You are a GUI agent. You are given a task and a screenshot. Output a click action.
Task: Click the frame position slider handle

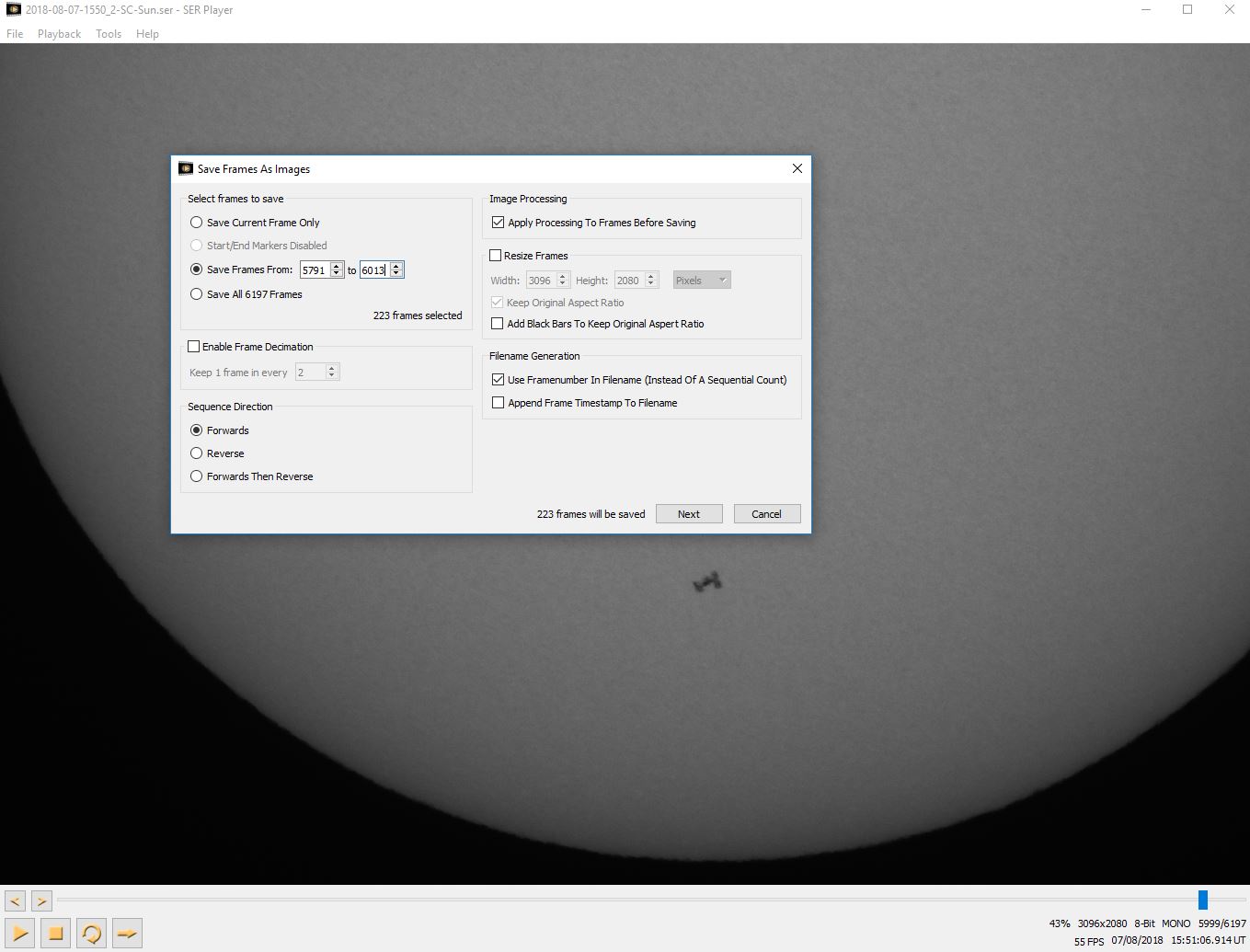point(1202,900)
